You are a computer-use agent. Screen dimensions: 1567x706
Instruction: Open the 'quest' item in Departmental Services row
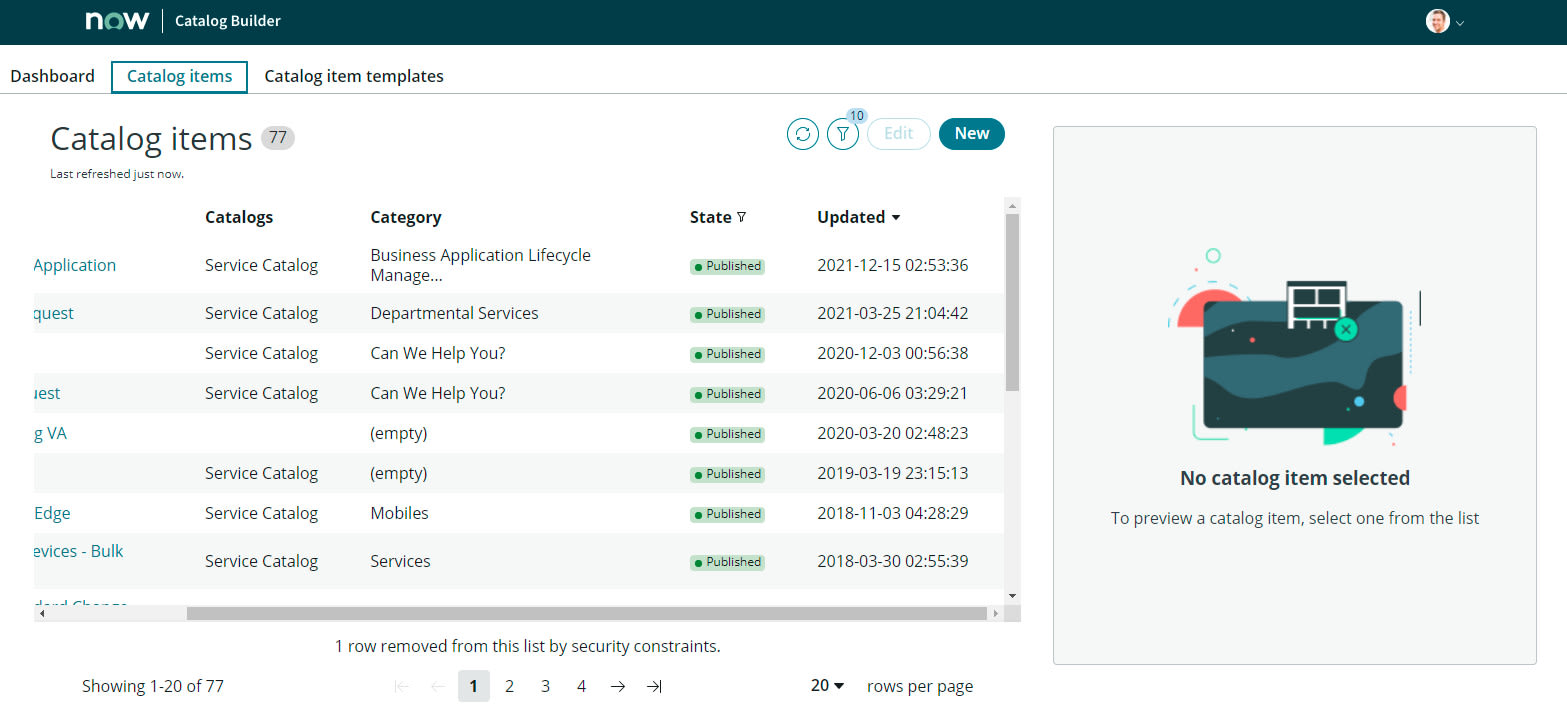54,313
